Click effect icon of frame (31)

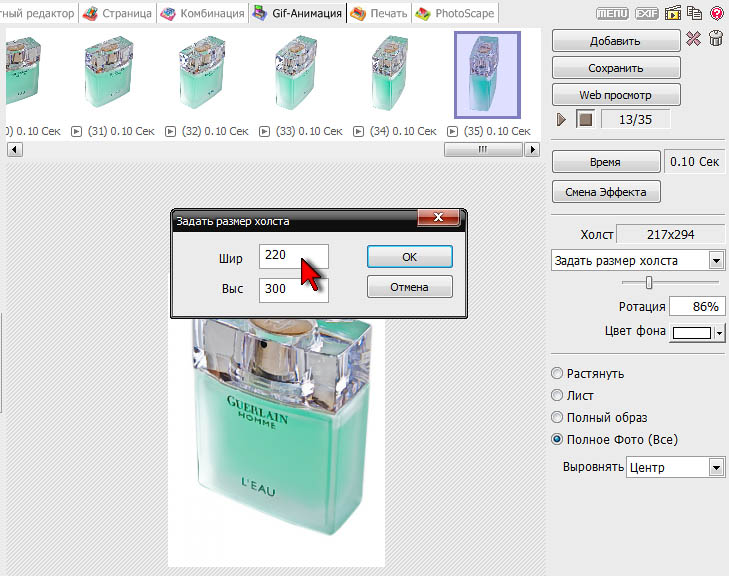pyautogui.click(x=76, y=132)
